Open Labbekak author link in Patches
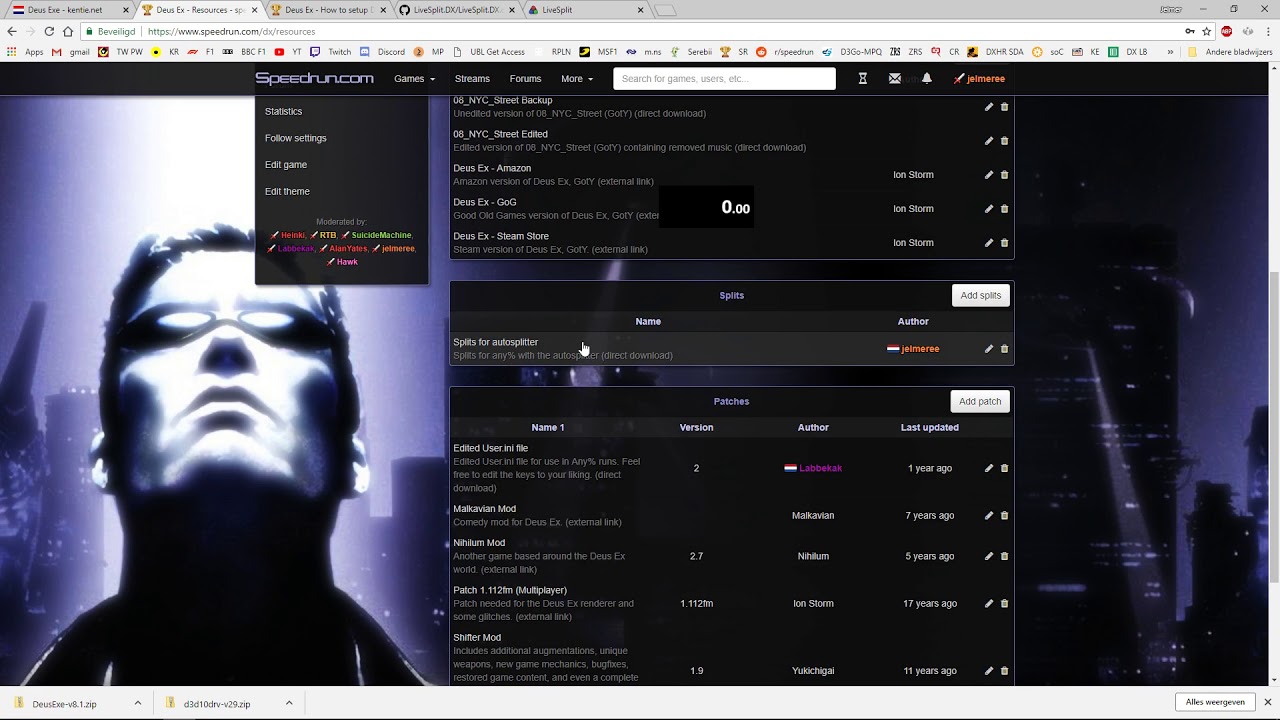 [820, 468]
